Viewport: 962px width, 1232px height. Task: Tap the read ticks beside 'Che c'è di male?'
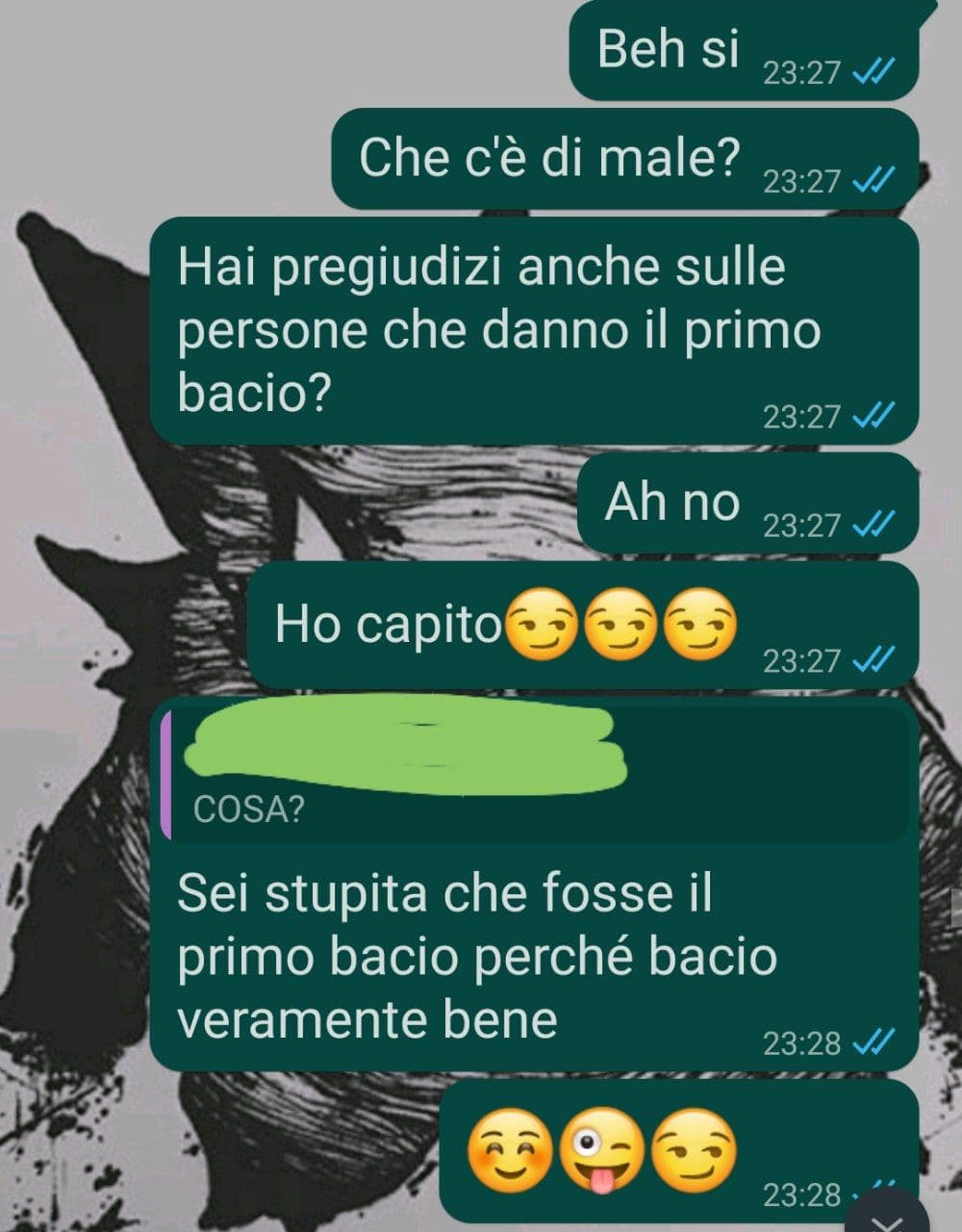click(875, 180)
